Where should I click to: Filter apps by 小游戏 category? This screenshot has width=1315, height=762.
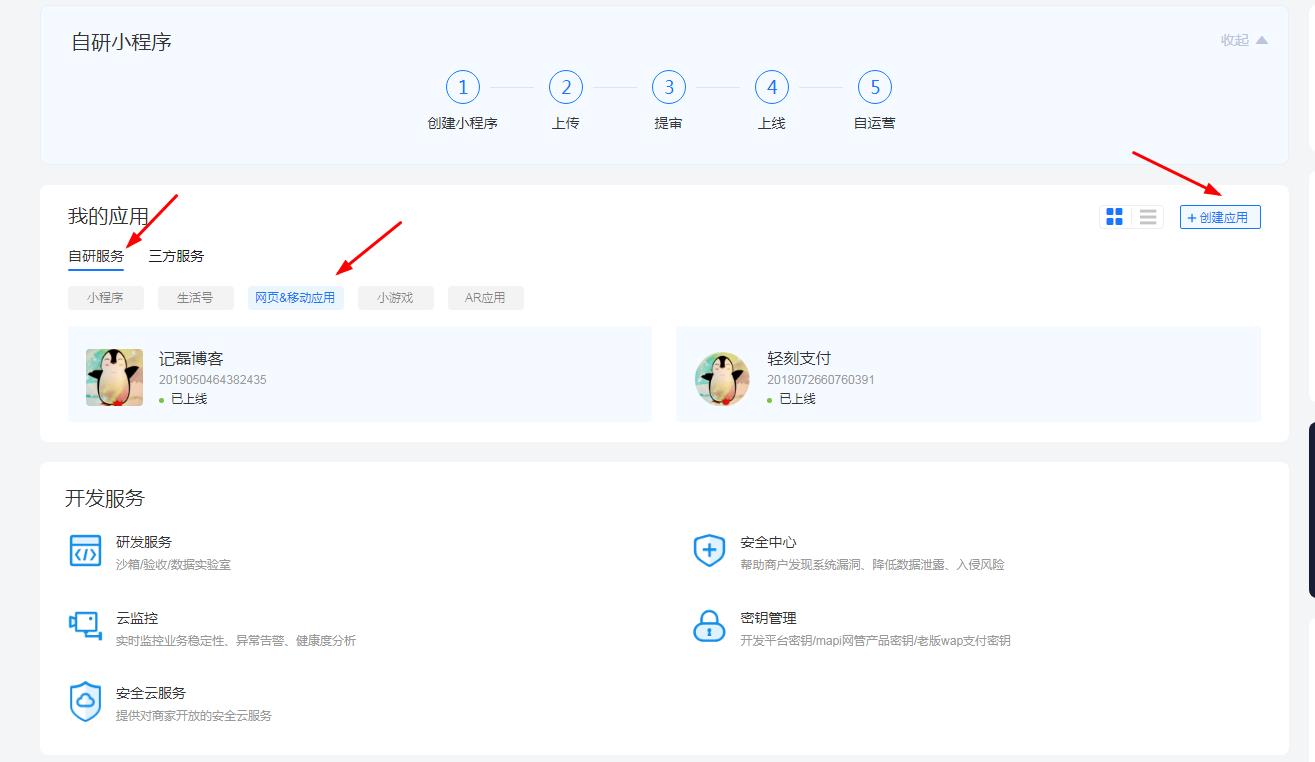pyautogui.click(x=395, y=297)
